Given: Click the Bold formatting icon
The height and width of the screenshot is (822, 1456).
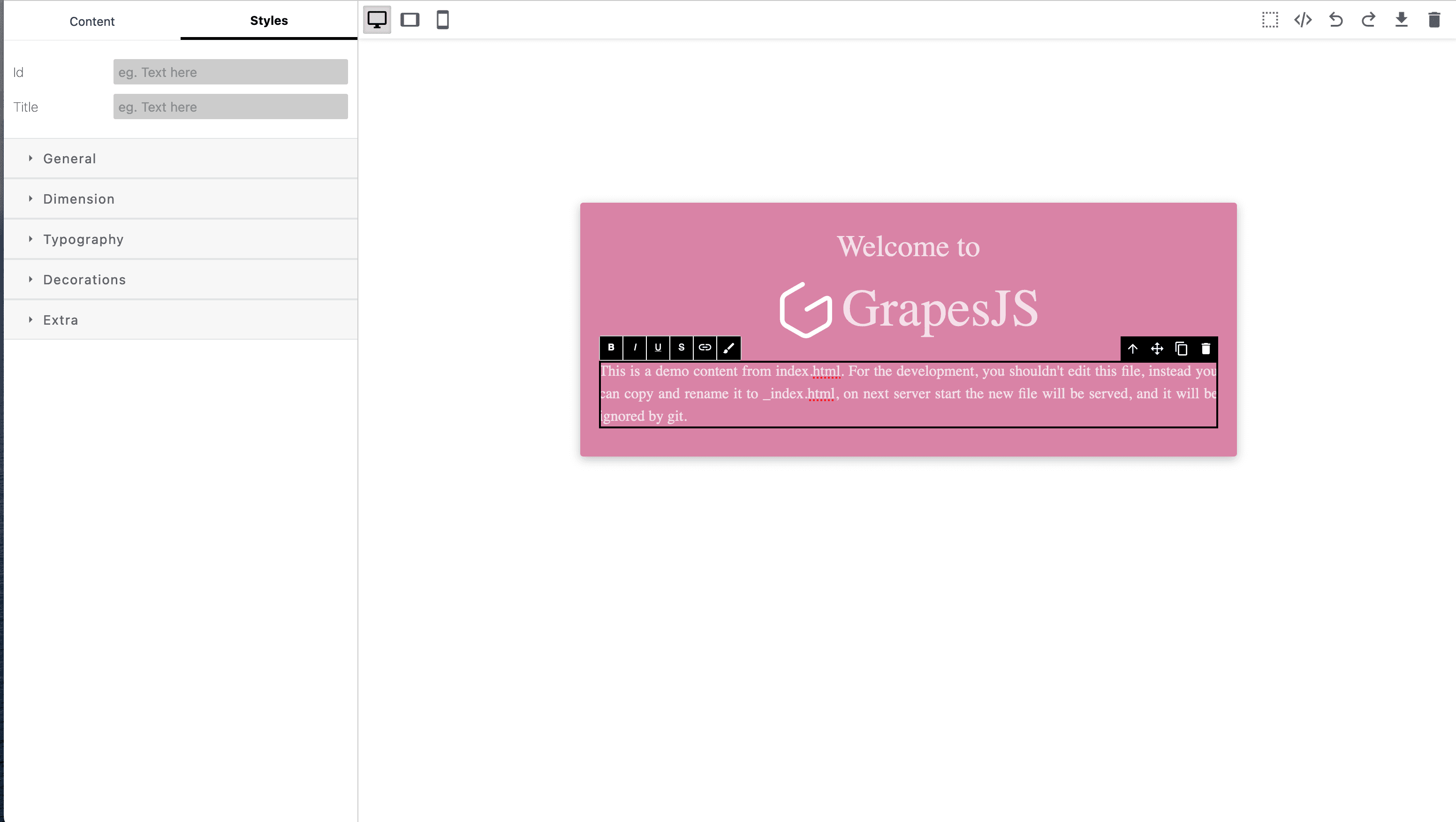Looking at the screenshot, I should [x=612, y=347].
